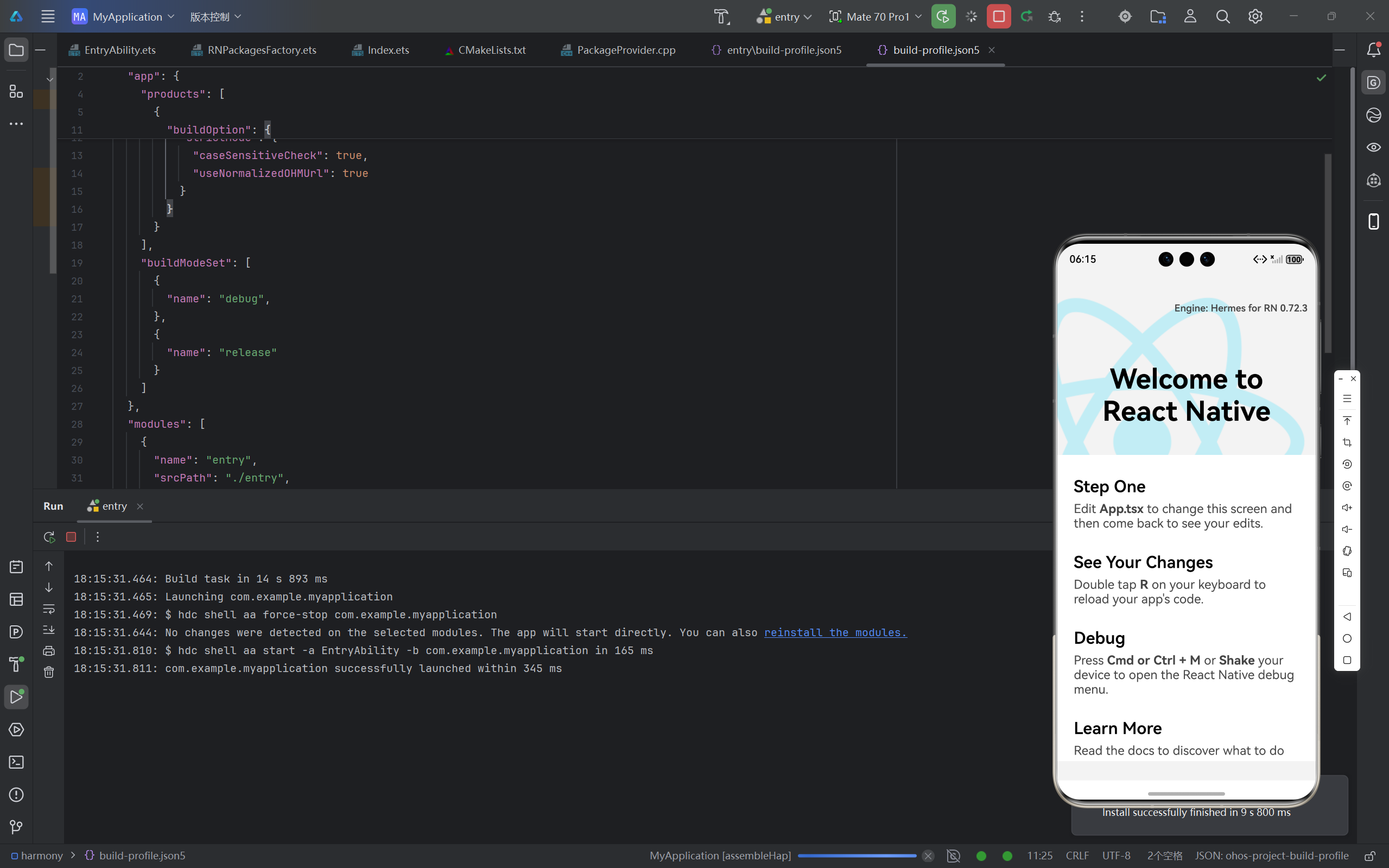1389x868 pixels.
Task: Click reinstall the modules link
Action: [x=835, y=632]
